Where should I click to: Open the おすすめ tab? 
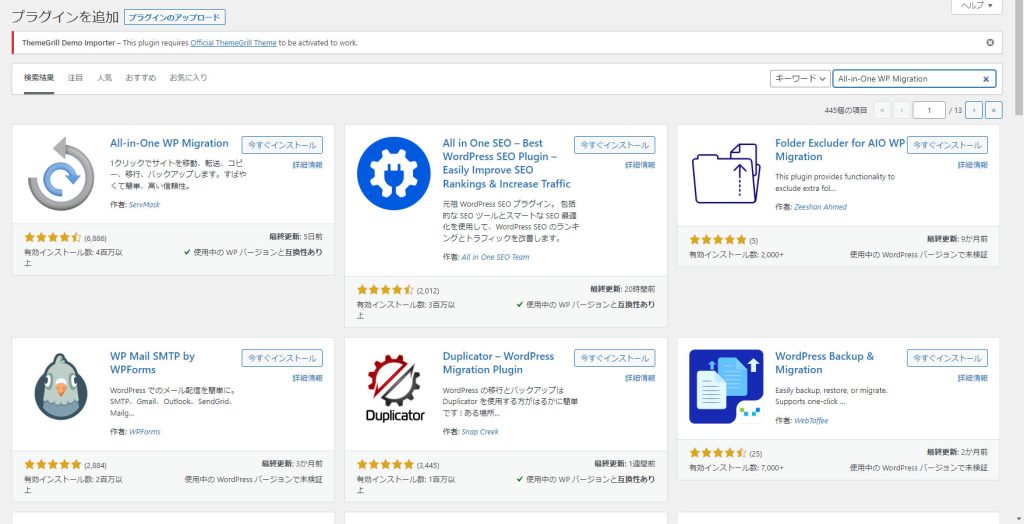coord(140,77)
